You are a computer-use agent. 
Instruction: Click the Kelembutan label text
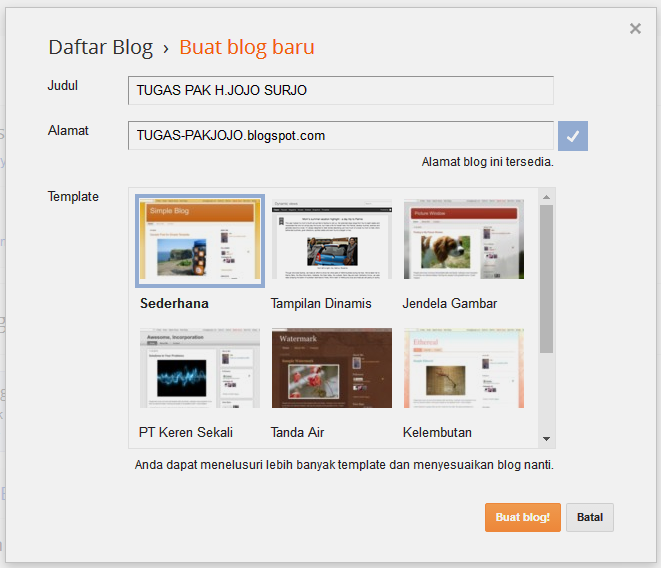(437, 433)
